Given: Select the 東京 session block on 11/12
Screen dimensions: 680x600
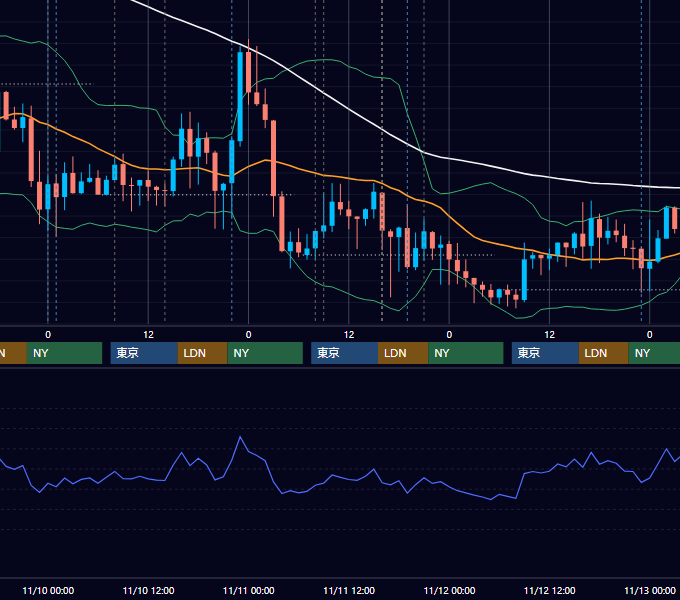Looking at the screenshot, I should (x=545, y=353).
